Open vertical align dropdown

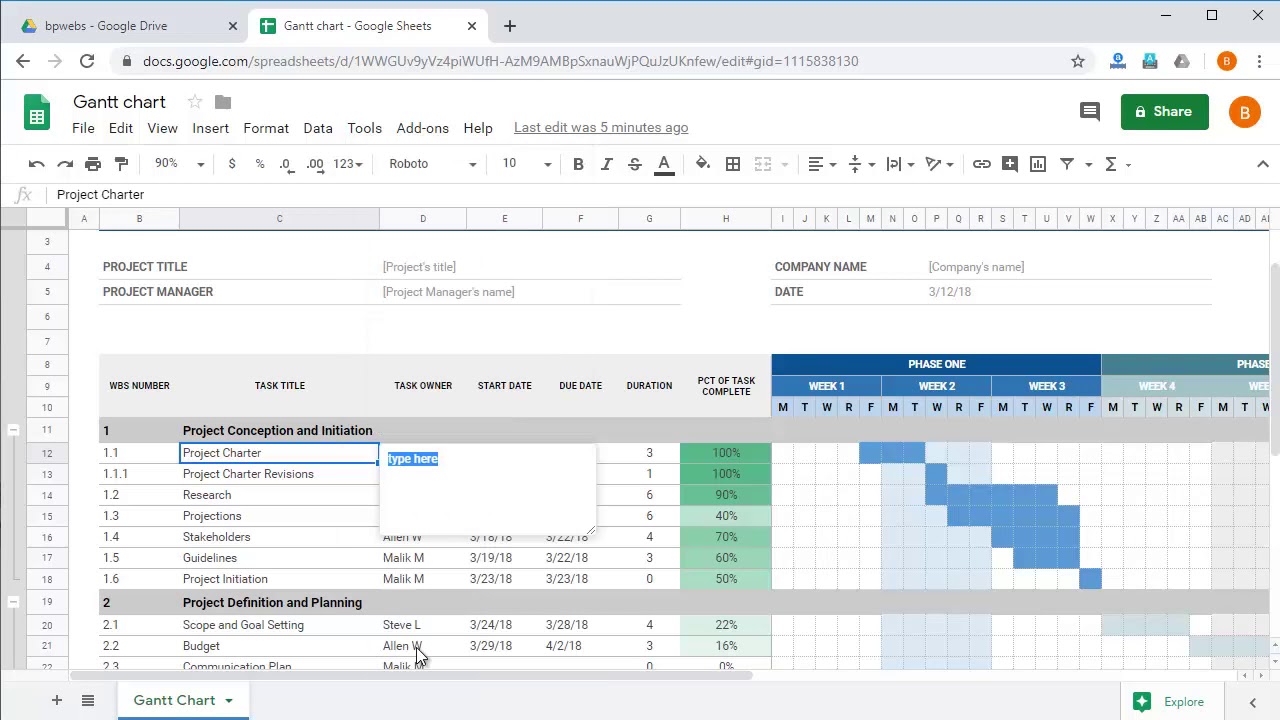[861, 164]
